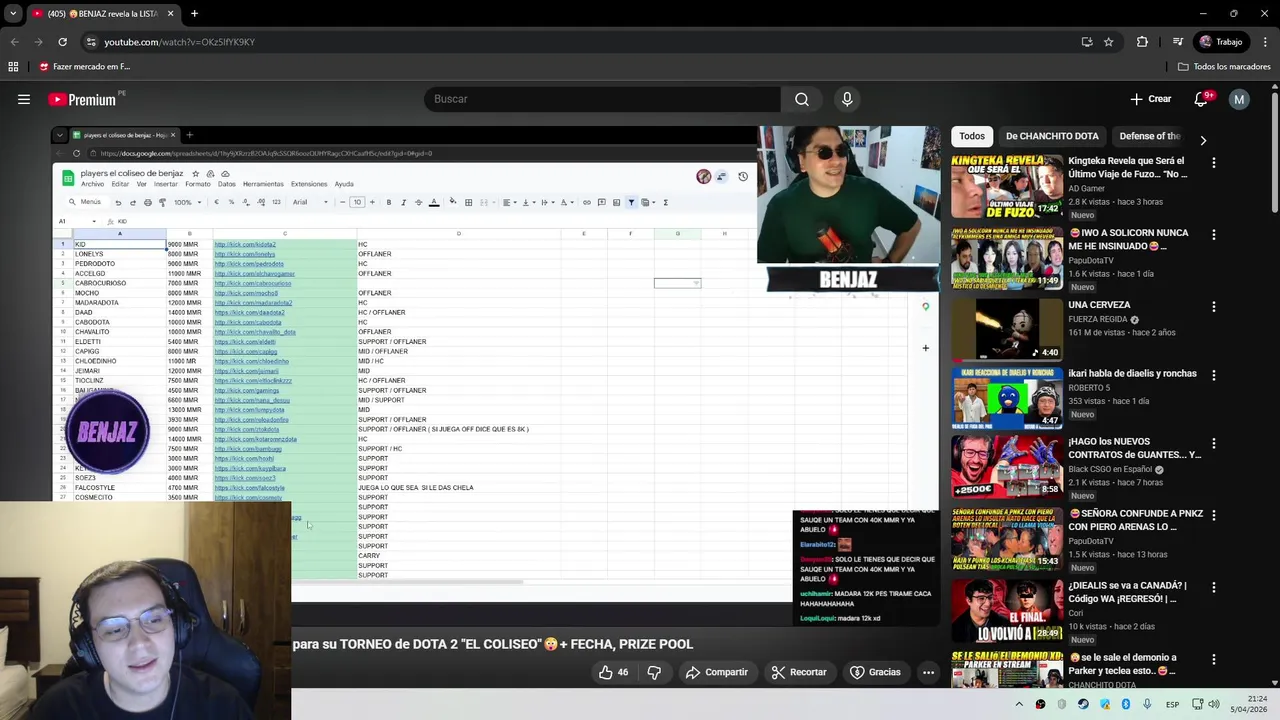The height and width of the screenshot is (720, 1280).
Task: Select De CHANCHITO DOTA filter chip
Action: tap(1052, 136)
